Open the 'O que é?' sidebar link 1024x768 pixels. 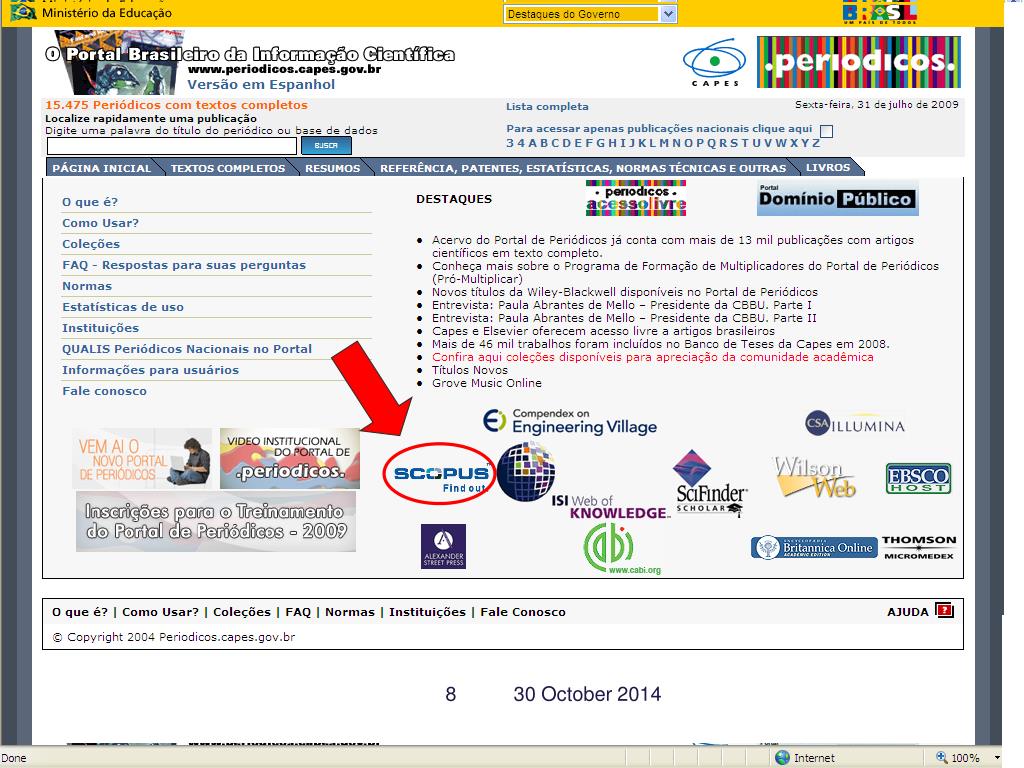90,202
